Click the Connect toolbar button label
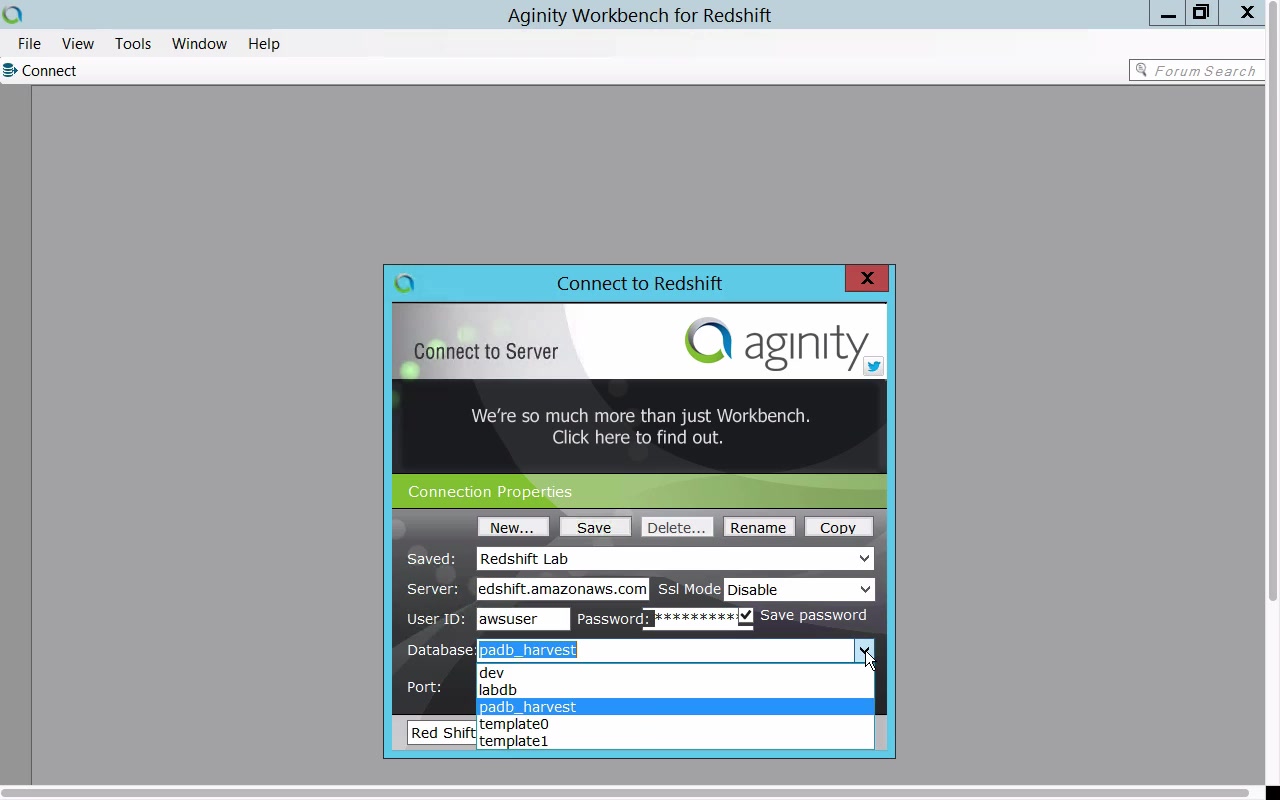 tap(49, 71)
